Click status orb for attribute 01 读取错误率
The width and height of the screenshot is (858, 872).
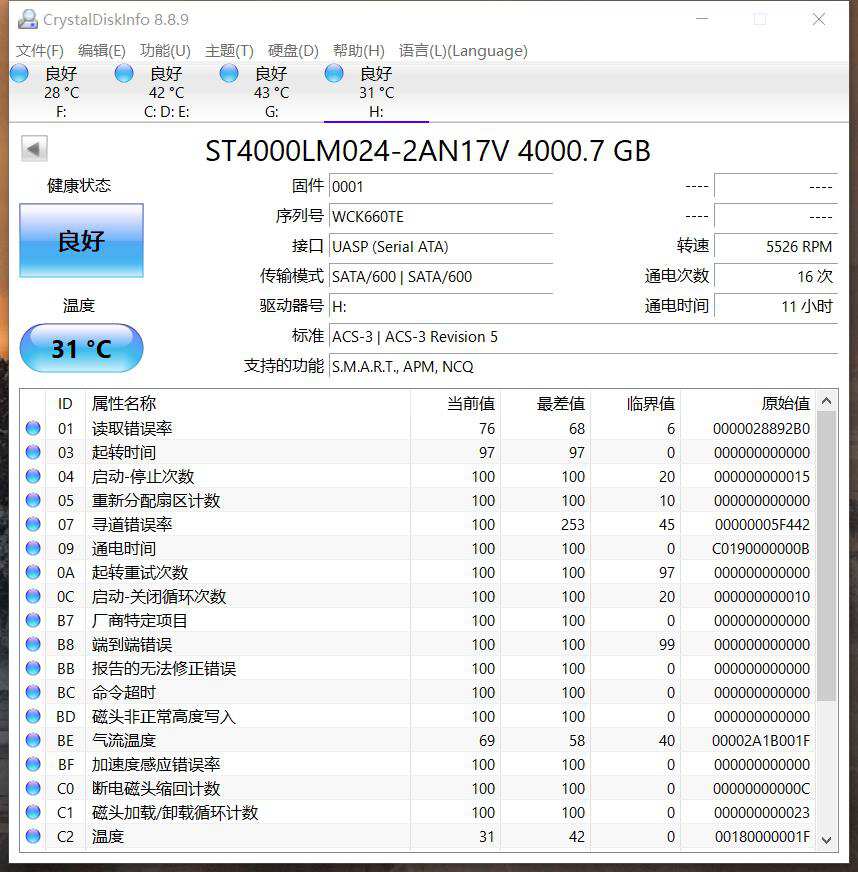coord(33,428)
